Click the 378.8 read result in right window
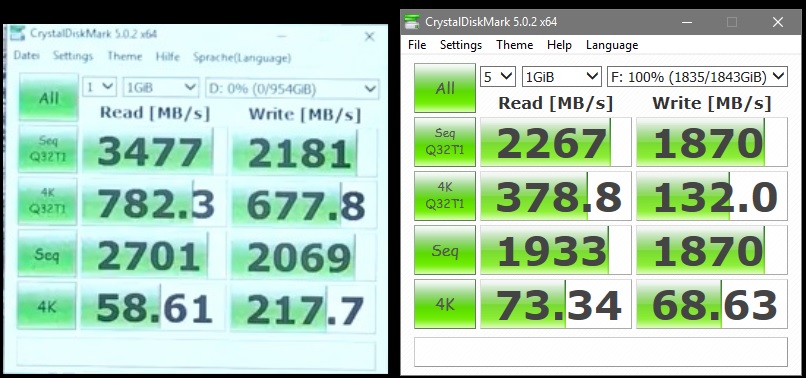The height and width of the screenshot is (378, 806). (555, 196)
